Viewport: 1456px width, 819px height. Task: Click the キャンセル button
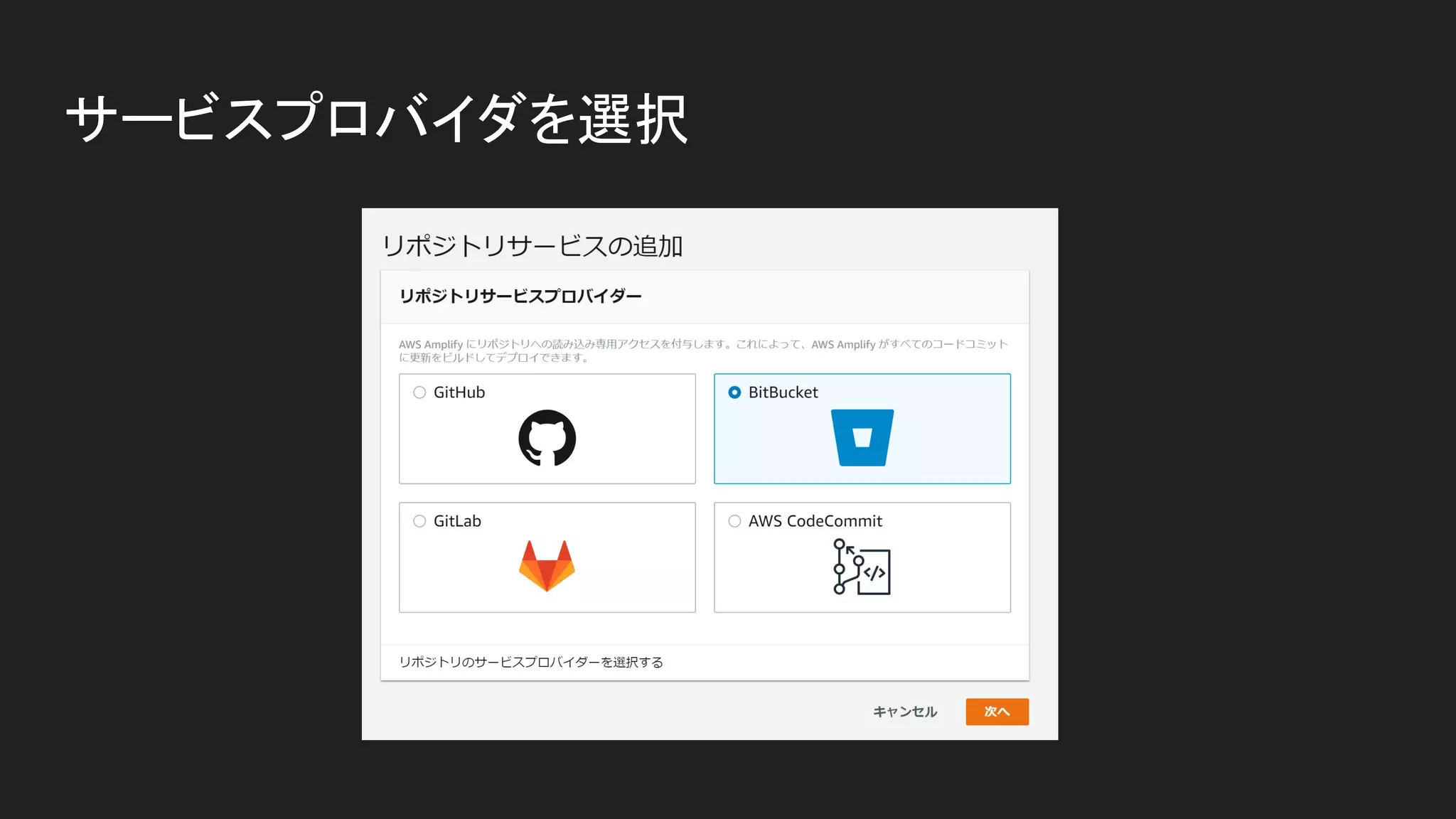pyautogui.click(x=905, y=712)
